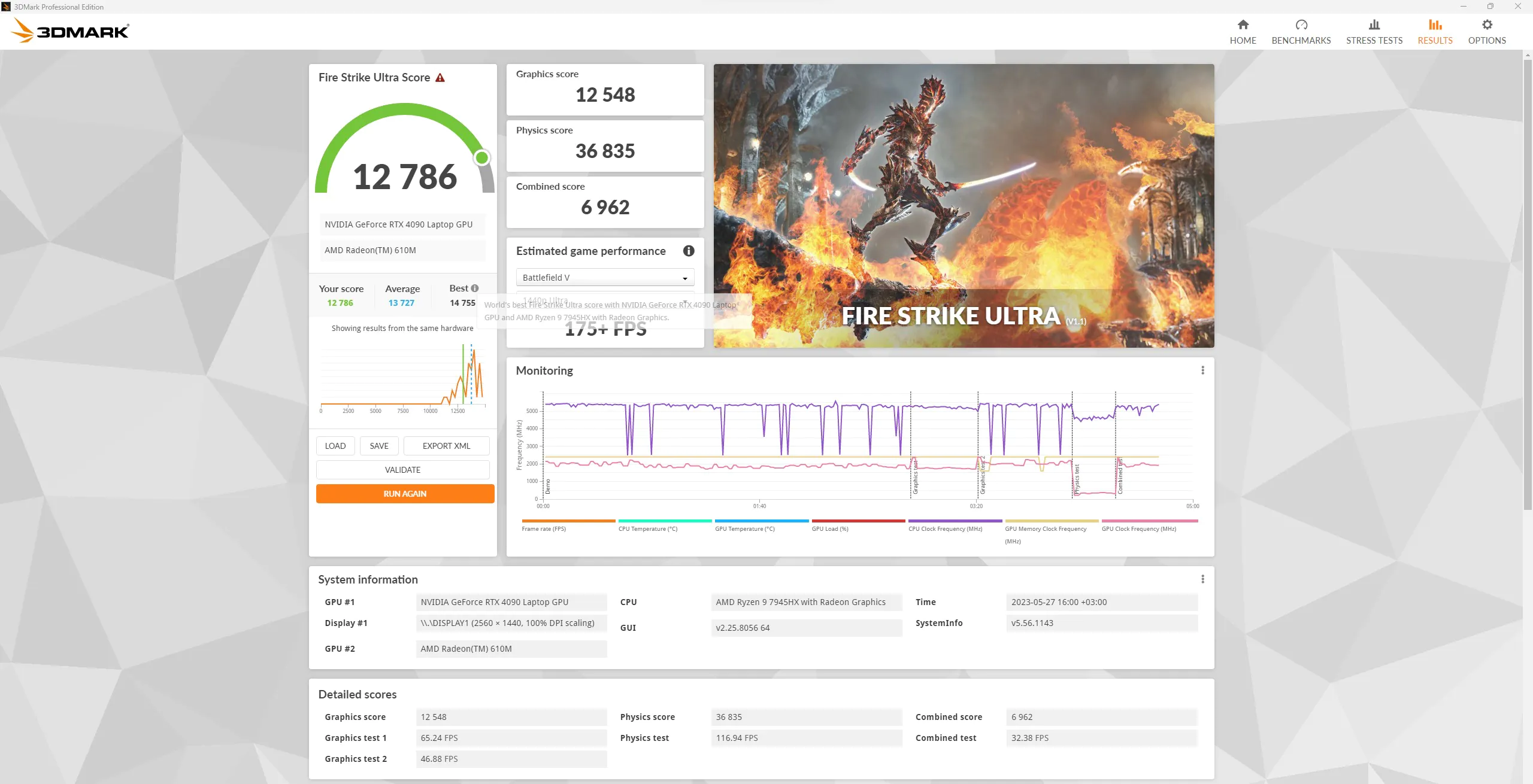This screenshot has height=784, width=1533.
Task: Click the Fire Strike Ultra artwork thumbnail
Action: click(964, 206)
